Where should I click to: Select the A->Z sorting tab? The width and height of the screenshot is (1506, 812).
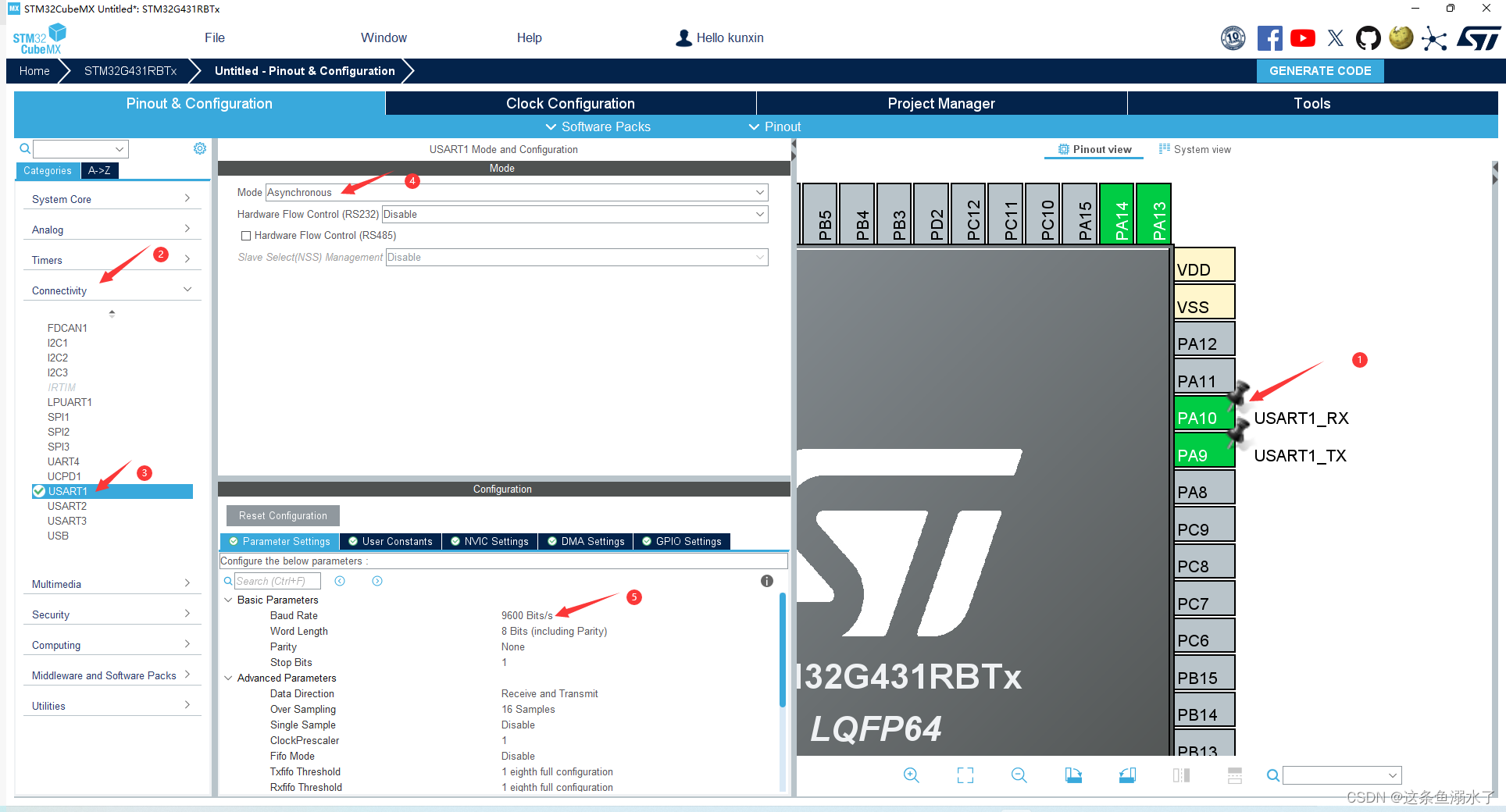(x=99, y=170)
